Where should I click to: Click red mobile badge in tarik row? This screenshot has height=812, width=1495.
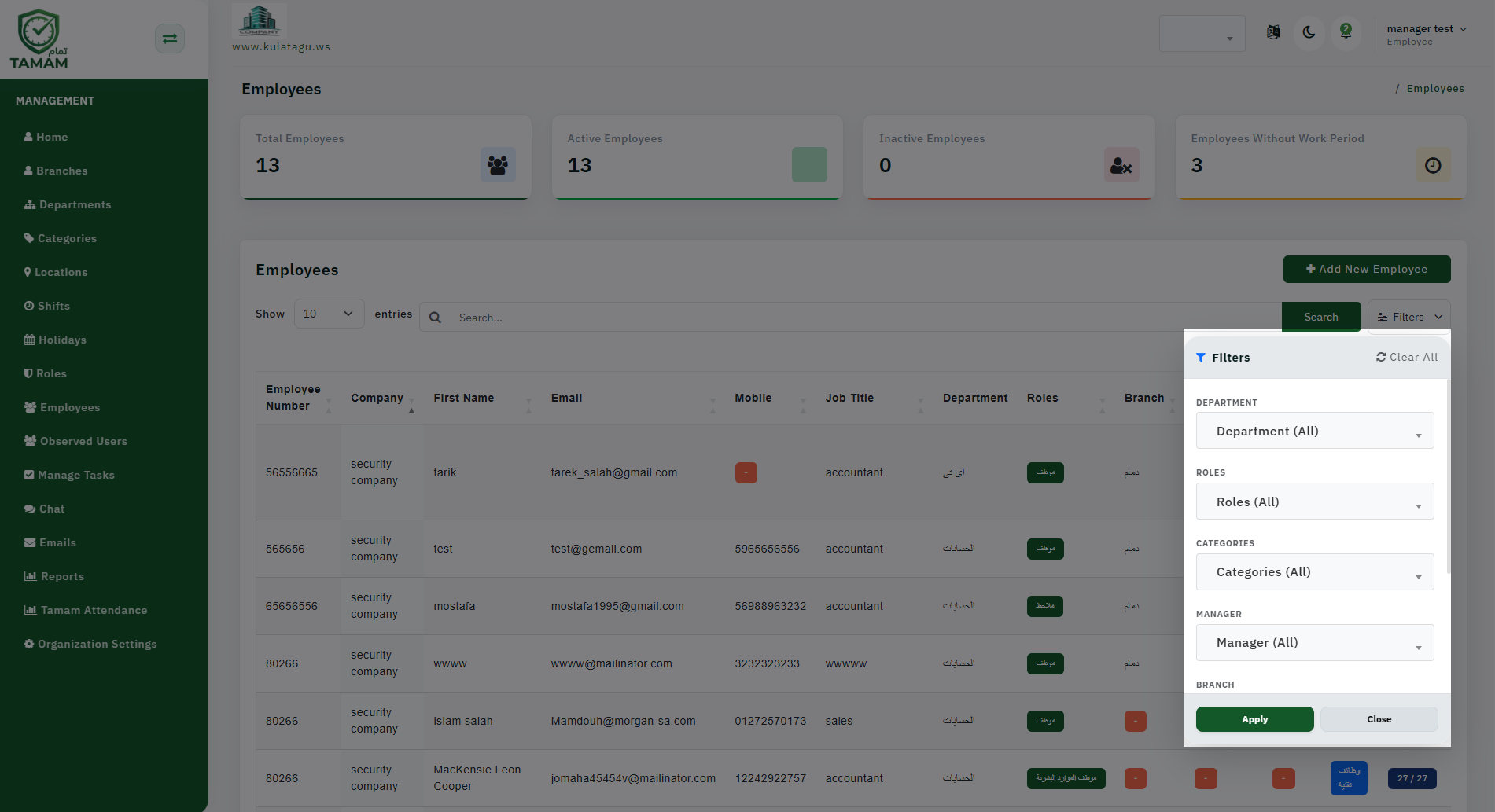pos(746,472)
